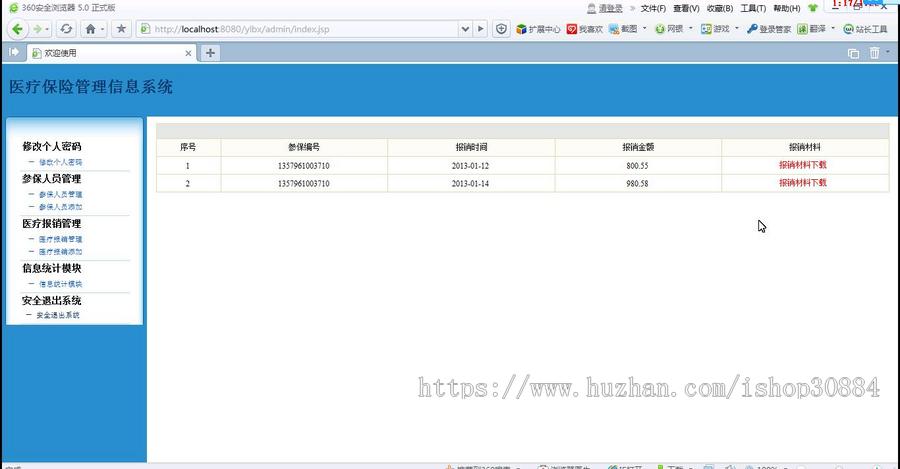900x469 pixels.
Task: Open the 收藏(B) menu
Action: tap(720, 8)
